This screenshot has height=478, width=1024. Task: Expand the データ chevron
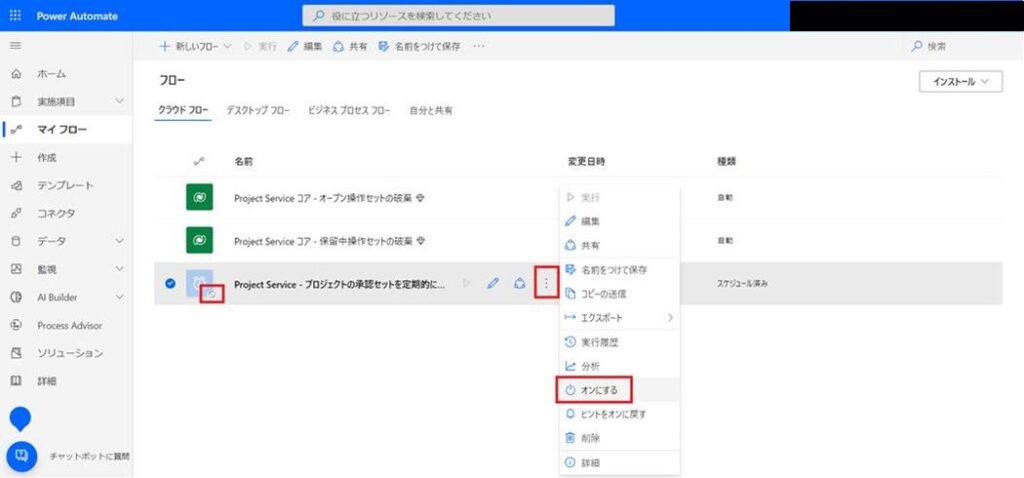tap(119, 241)
